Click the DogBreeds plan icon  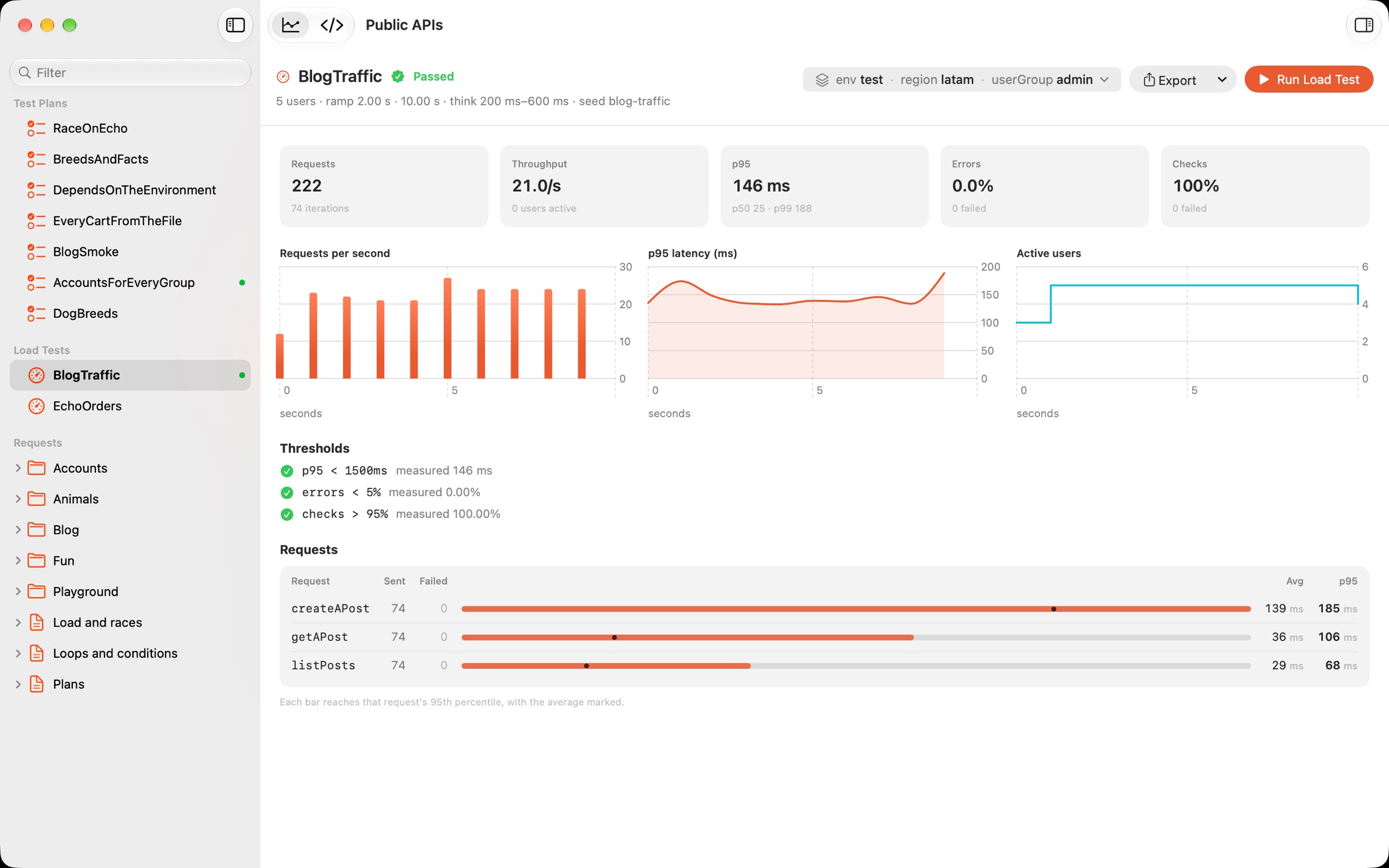36,313
